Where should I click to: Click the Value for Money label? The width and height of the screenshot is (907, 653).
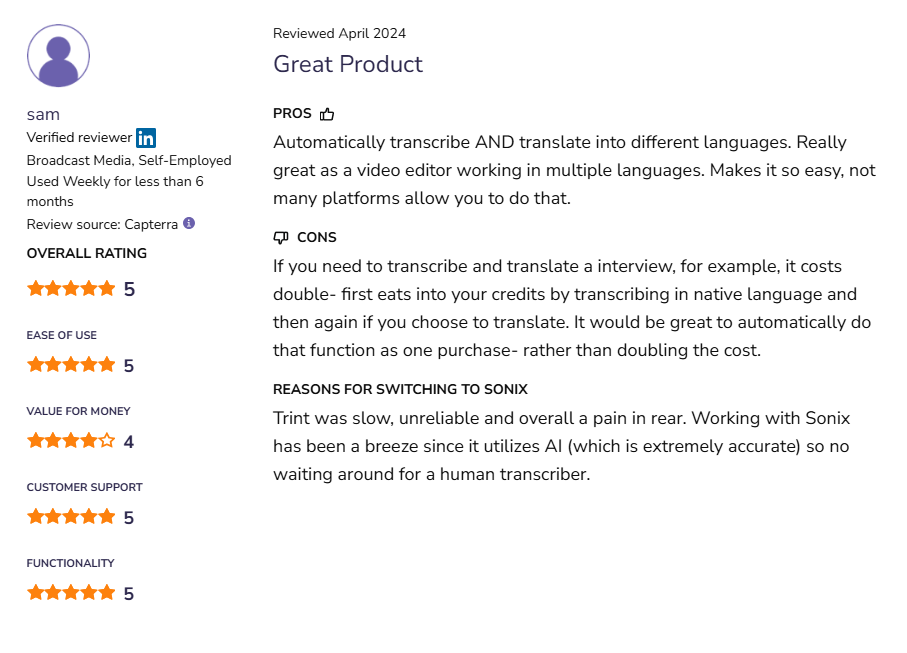(x=79, y=411)
